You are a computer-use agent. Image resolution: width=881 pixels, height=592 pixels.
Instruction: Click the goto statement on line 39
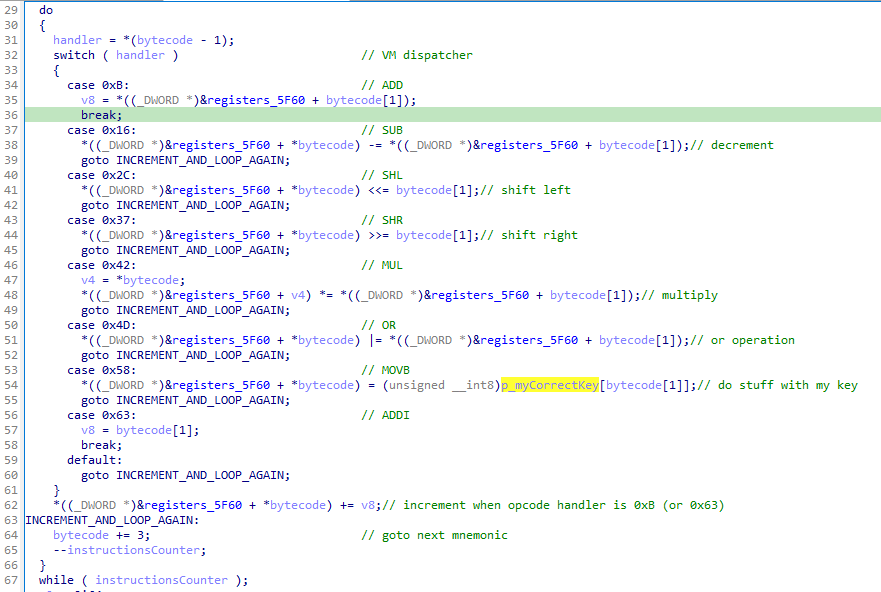click(186, 160)
